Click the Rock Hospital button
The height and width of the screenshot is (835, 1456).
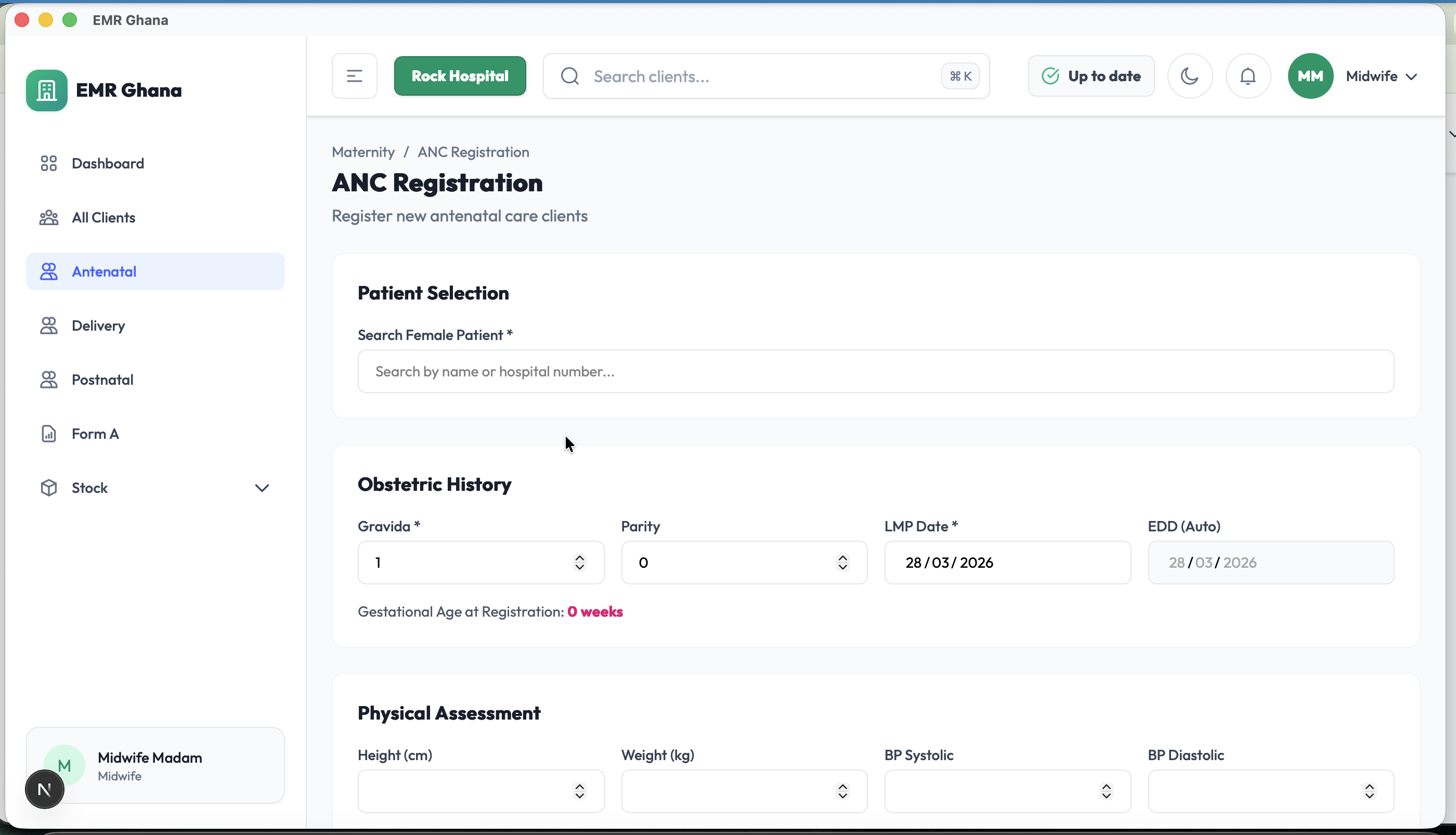point(460,75)
